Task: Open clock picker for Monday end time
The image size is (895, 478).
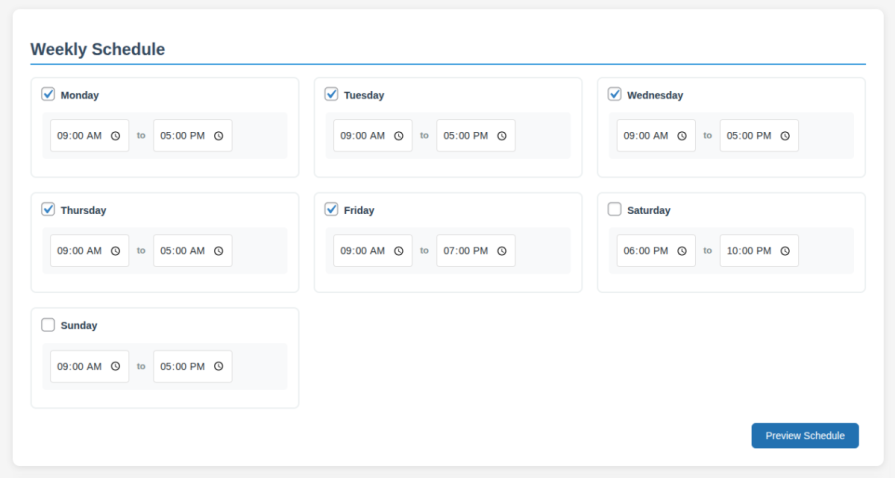Action: tap(219, 136)
